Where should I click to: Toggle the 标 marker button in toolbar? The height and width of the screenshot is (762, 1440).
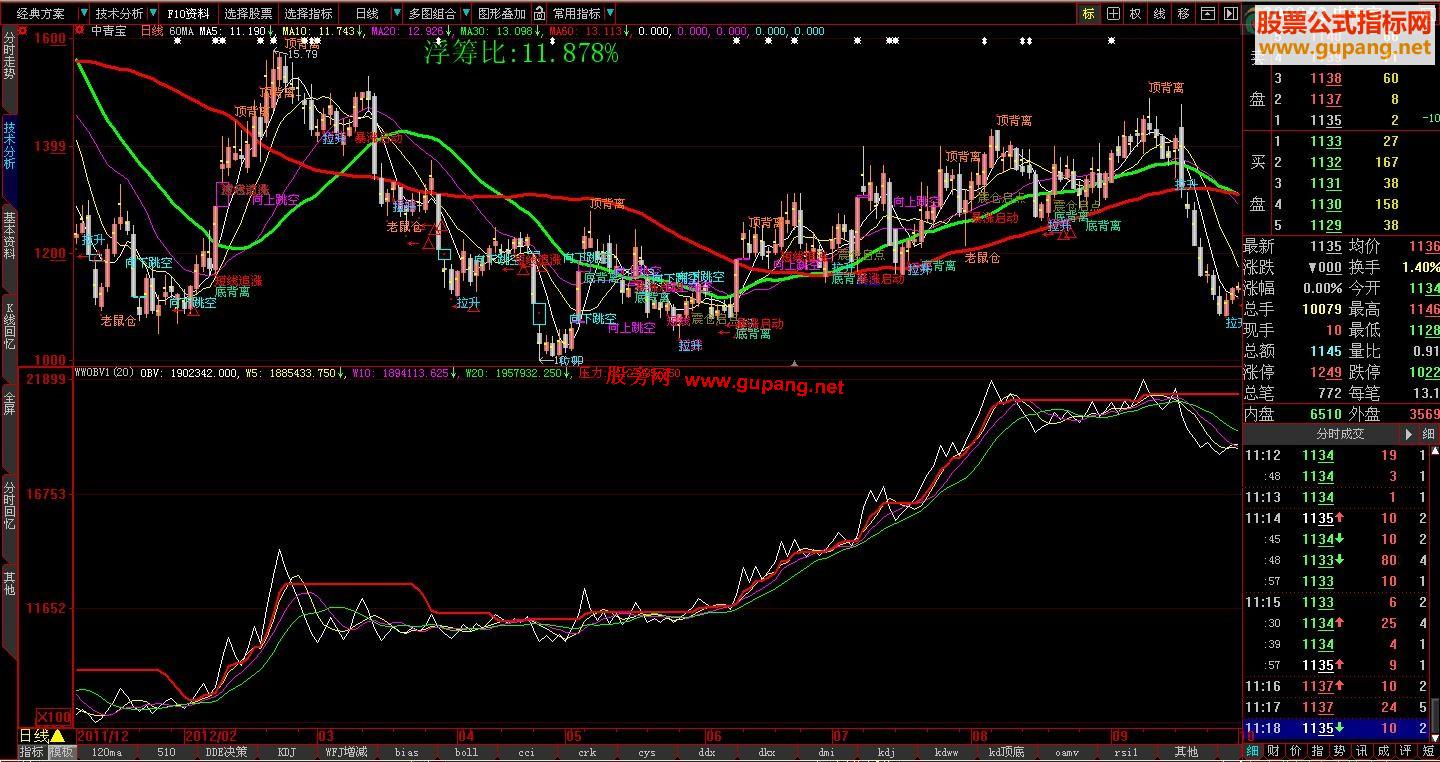[x=1088, y=14]
